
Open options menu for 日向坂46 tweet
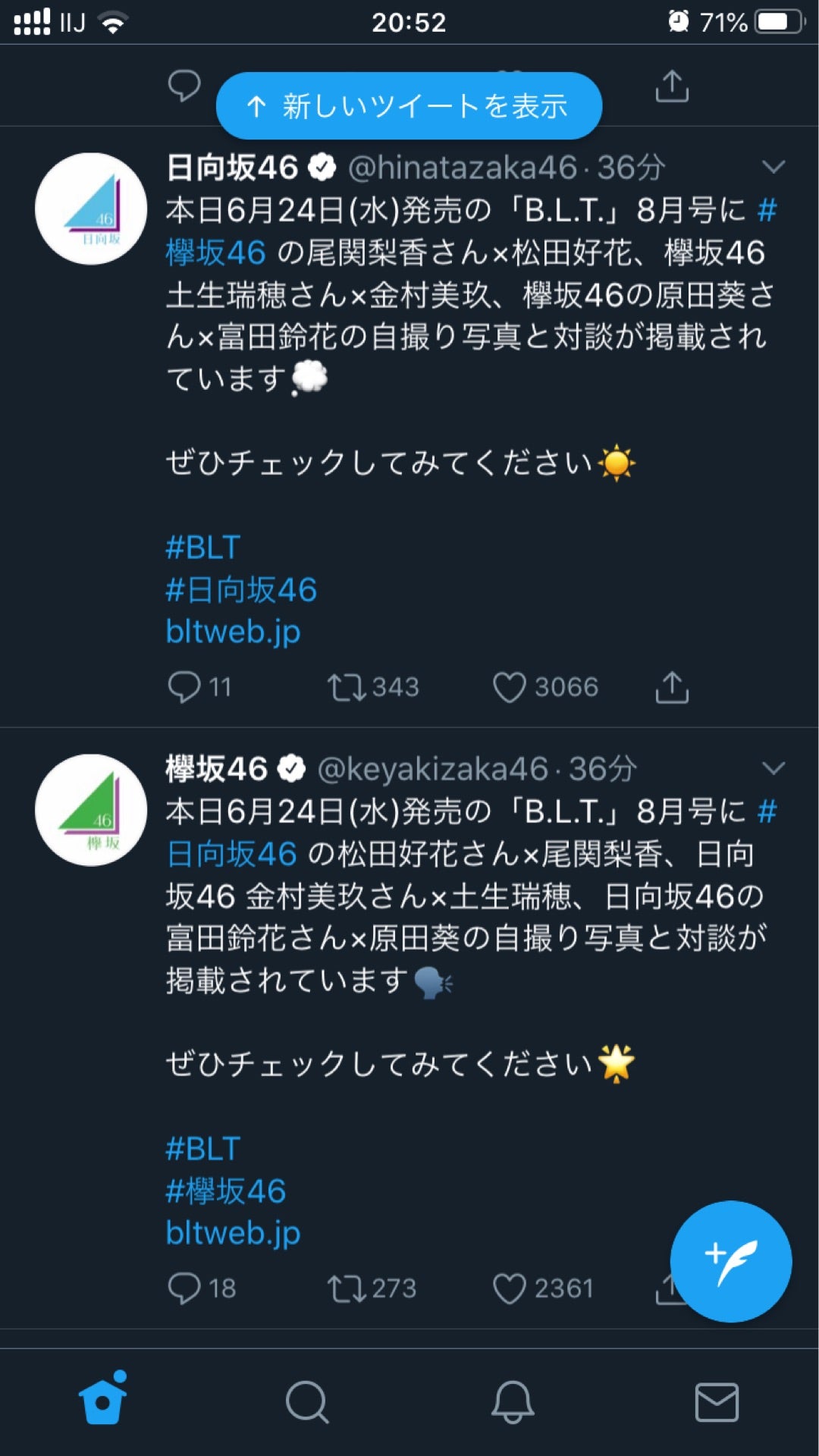(773, 165)
